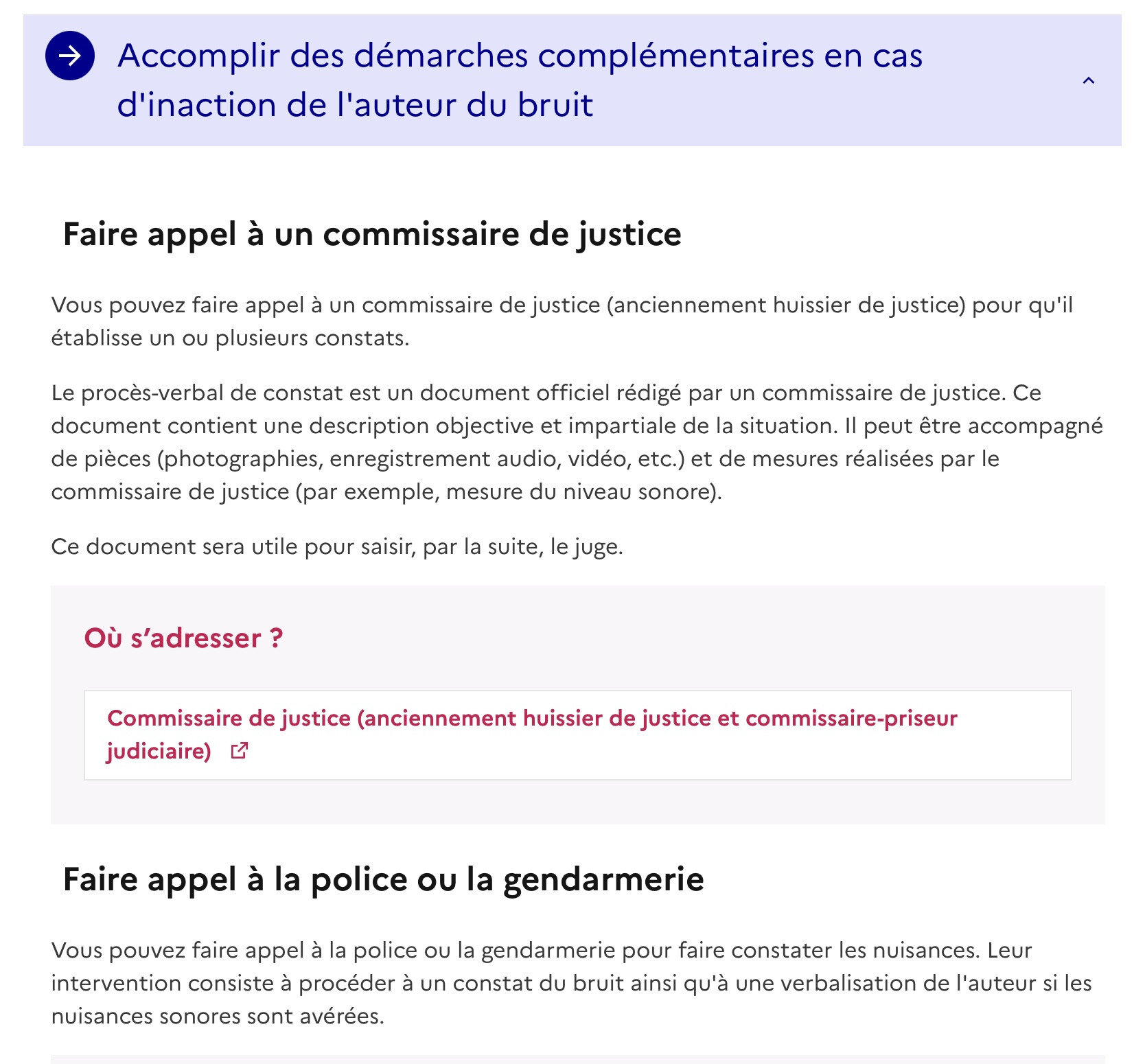Click the paragraph starting "Le procès-verbal de constat"

pyautogui.click(x=577, y=442)
